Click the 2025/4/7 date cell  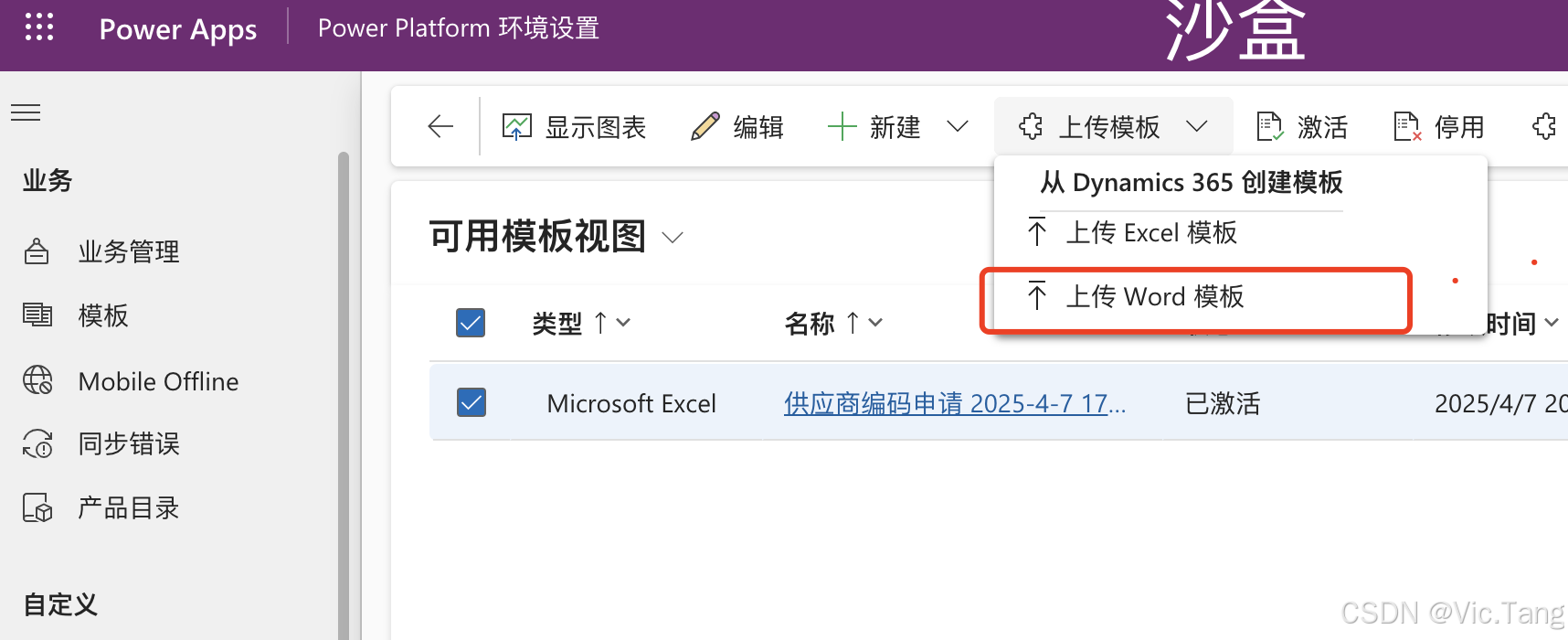coord(1501,403)
